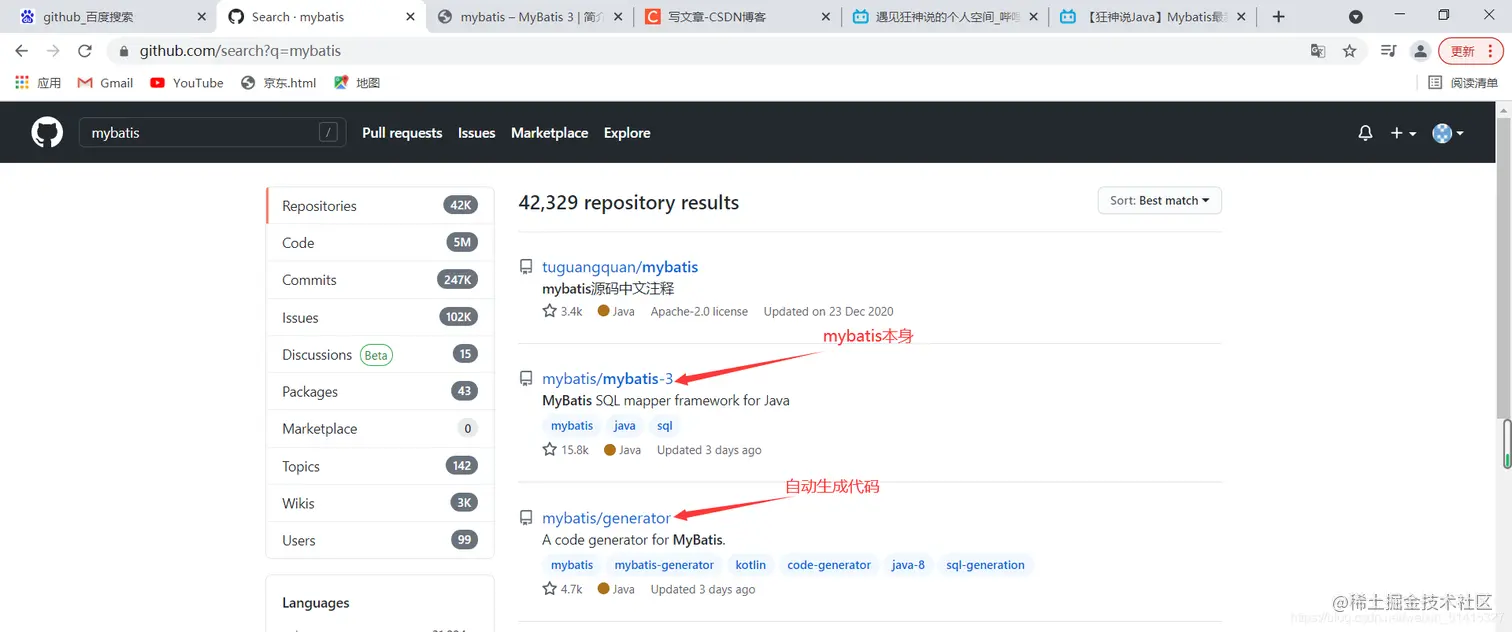Open a new browser tab
The width and height of the screenshot is (1512, 632).
click(1278, 17)
